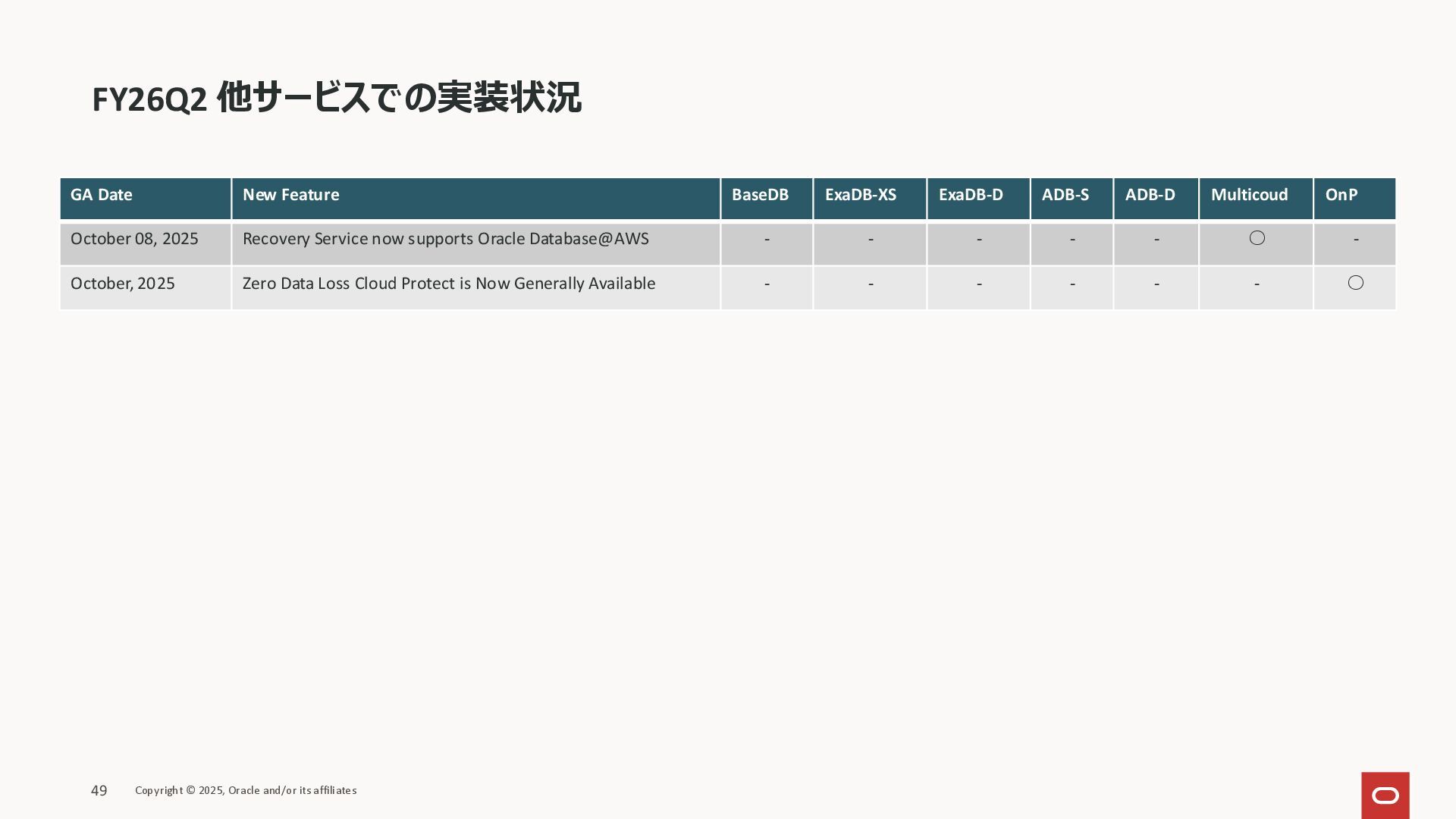This screenshot has height=819, width=1456.
Task: Click the circle mark in the OnP column
Action: (x=1355, y=283)
